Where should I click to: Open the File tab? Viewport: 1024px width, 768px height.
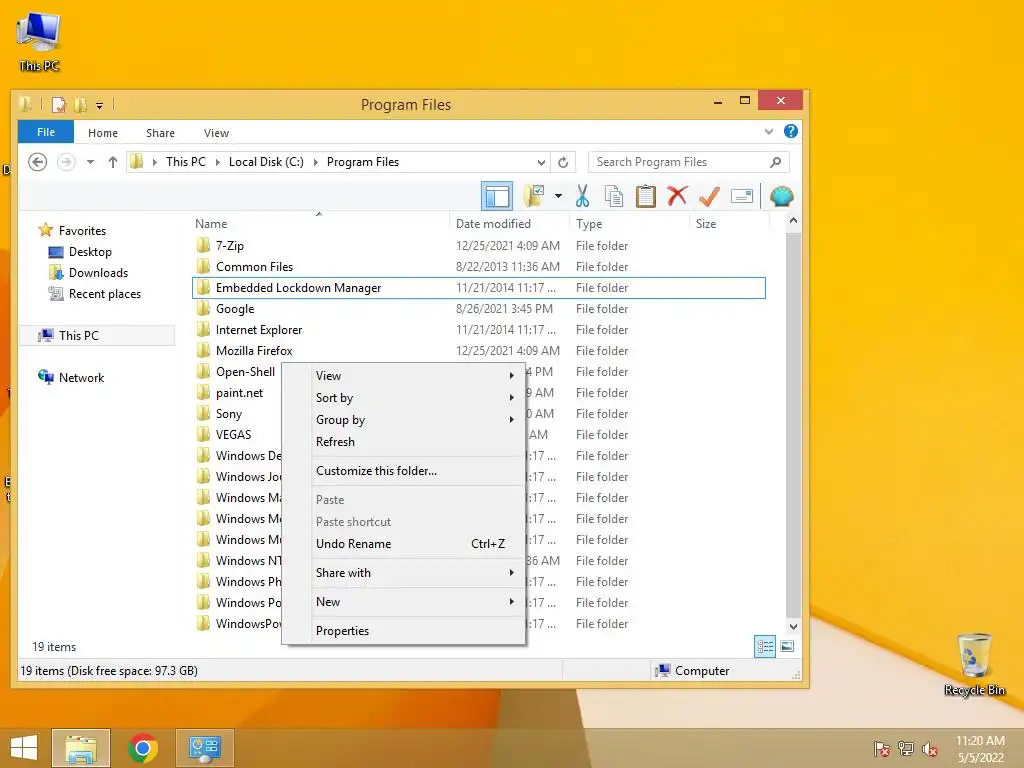[46, 132]
